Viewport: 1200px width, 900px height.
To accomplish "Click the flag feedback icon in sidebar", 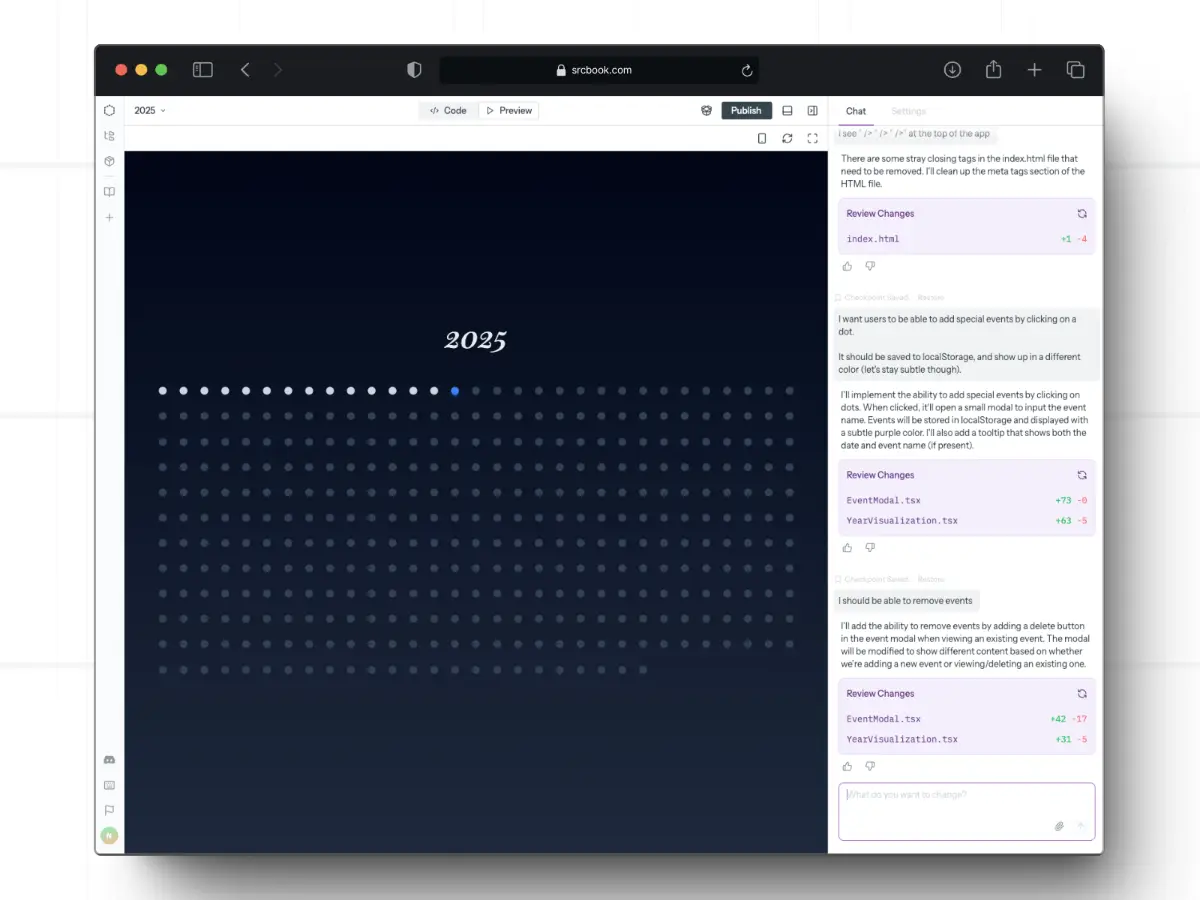I will [x=109, y=811].
